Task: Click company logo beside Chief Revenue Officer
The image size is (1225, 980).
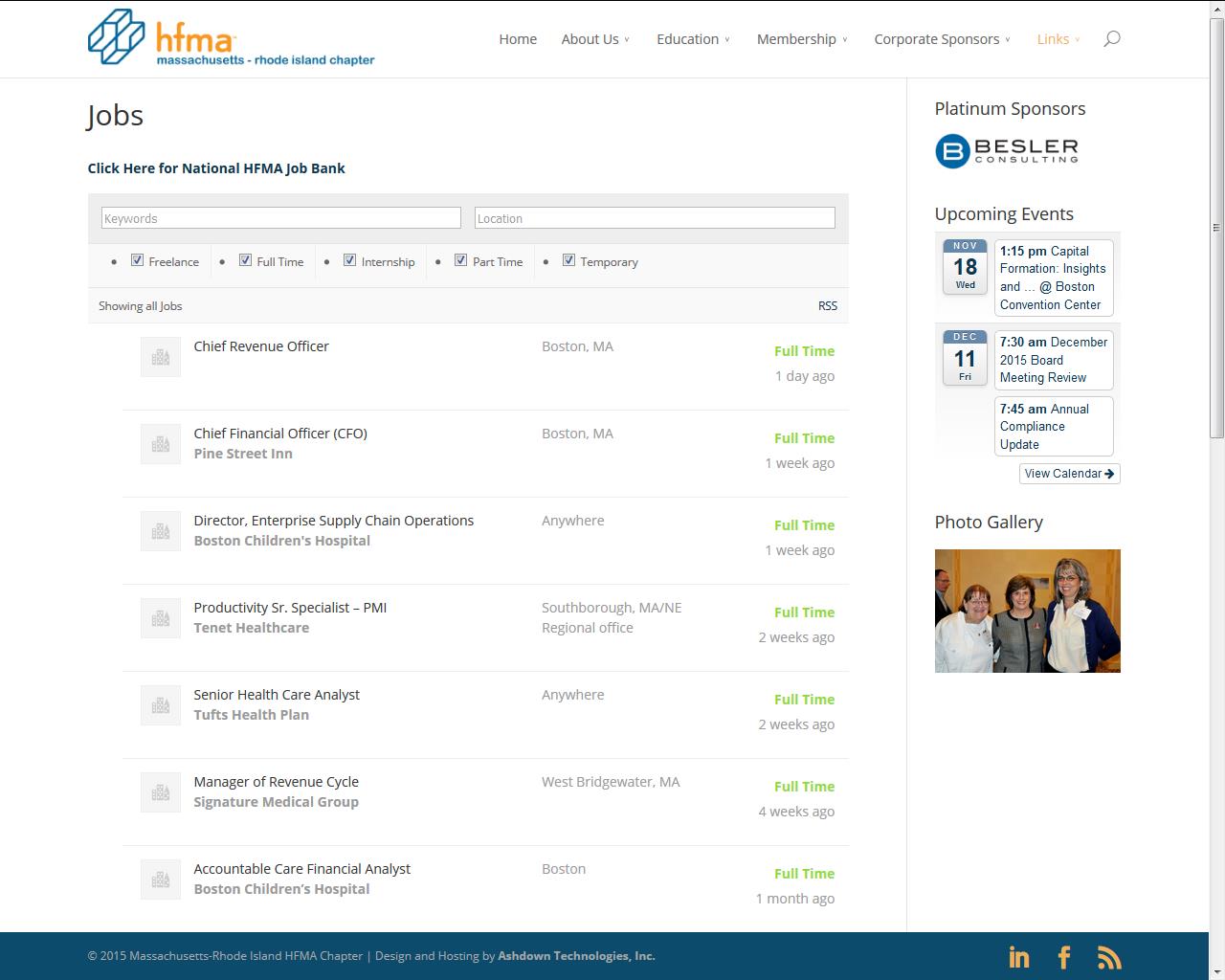Action: [161, 357]
